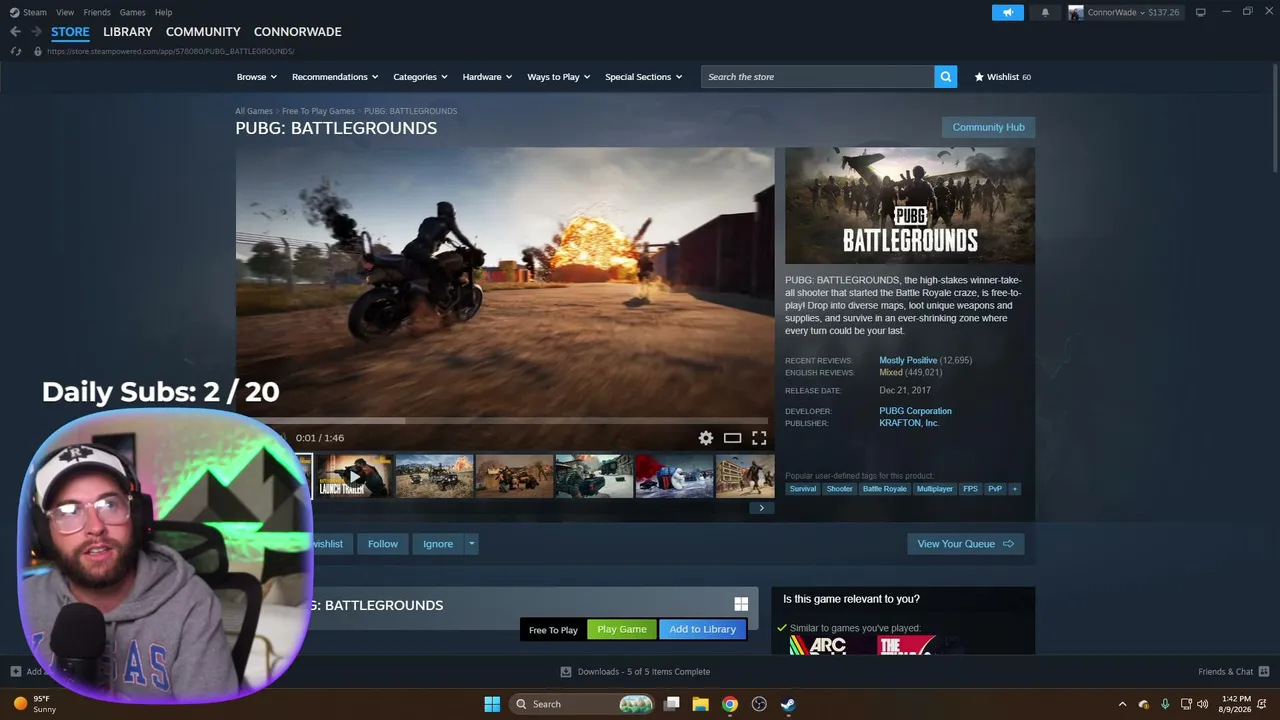Image resolution: width=1280 pixels, height=720 pixels.
Task: Make the trailer fullscreen
Action: coord(759,438)
